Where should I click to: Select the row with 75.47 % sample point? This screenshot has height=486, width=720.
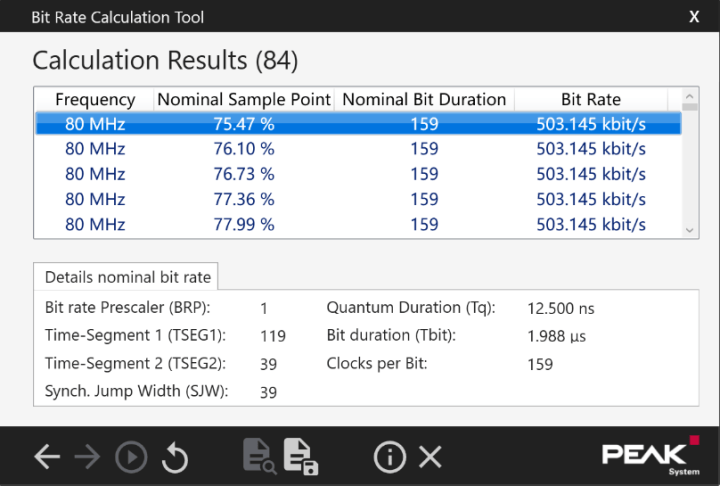(x=358, y=124)
